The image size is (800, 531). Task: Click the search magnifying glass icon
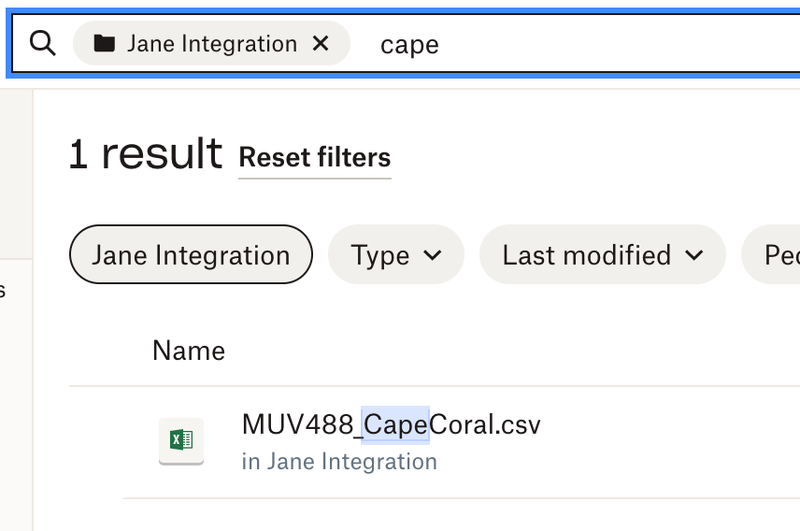coord(42,44)
